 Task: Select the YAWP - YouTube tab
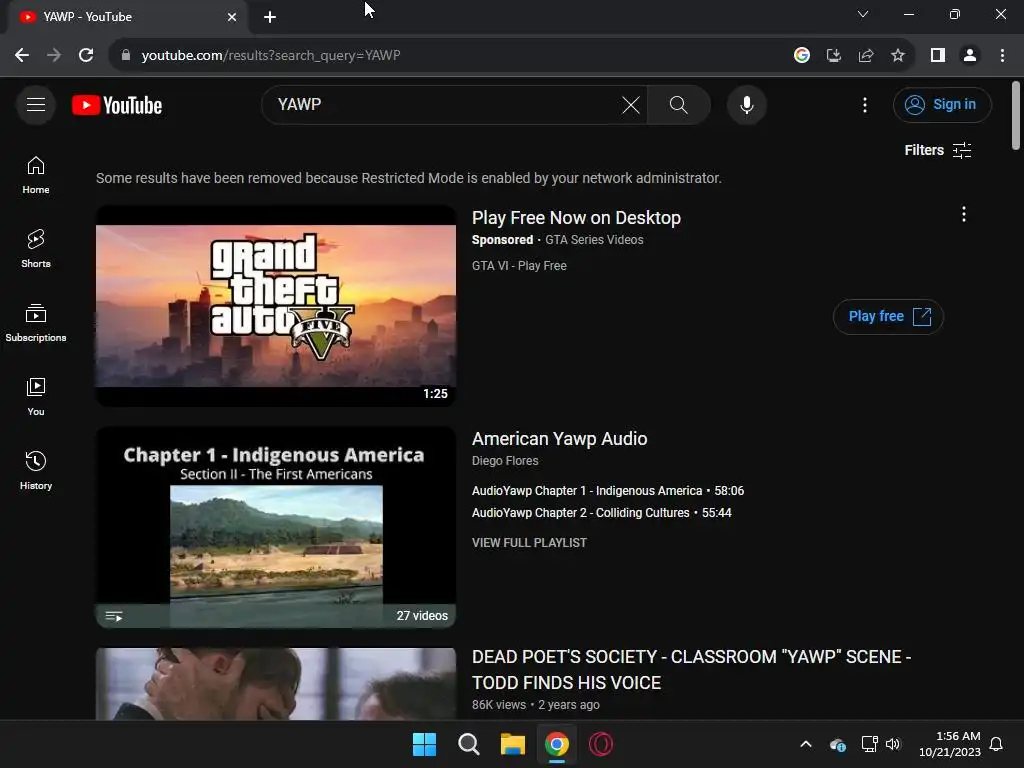(127, 17)
